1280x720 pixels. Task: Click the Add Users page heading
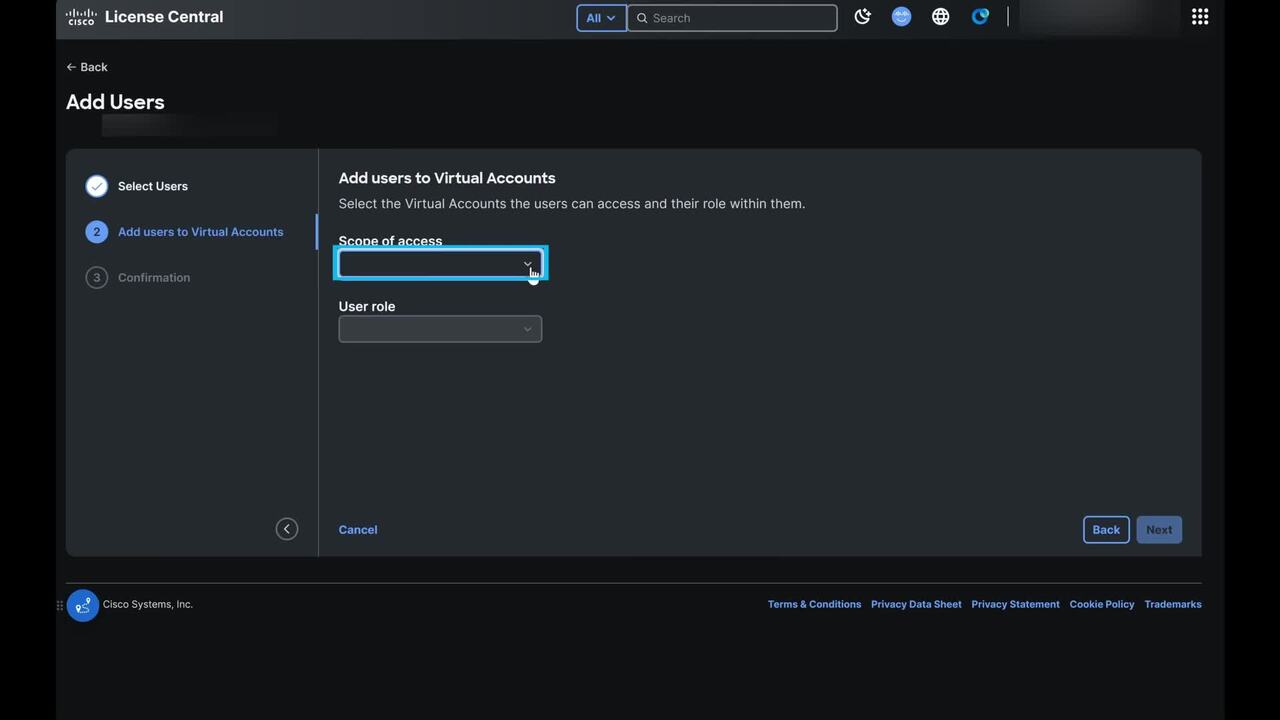(x=115, y=102)
